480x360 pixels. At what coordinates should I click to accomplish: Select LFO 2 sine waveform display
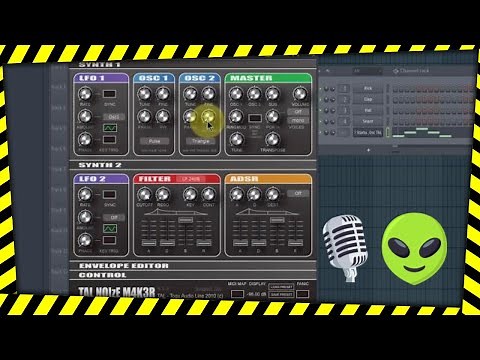pyautogui.click(x=110, y=229)
